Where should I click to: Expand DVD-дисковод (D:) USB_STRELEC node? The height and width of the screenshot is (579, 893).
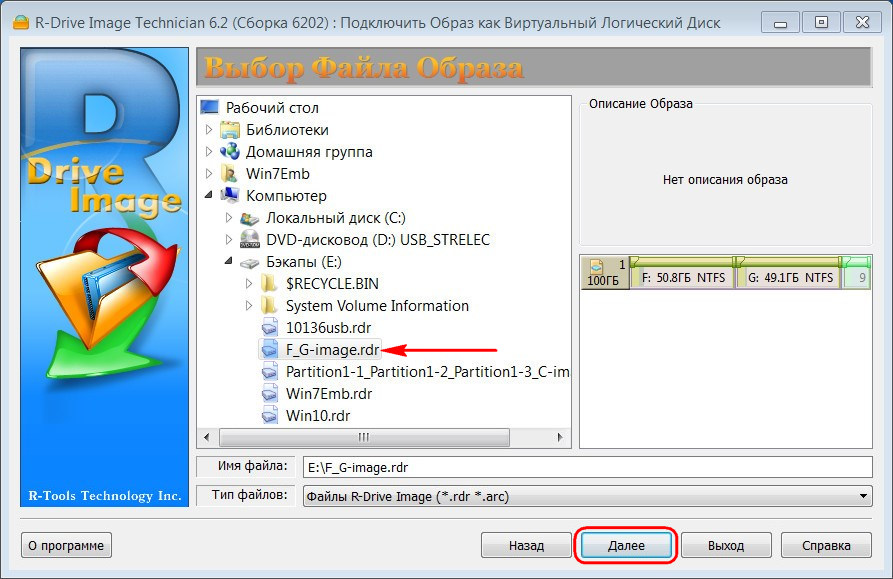228,240
